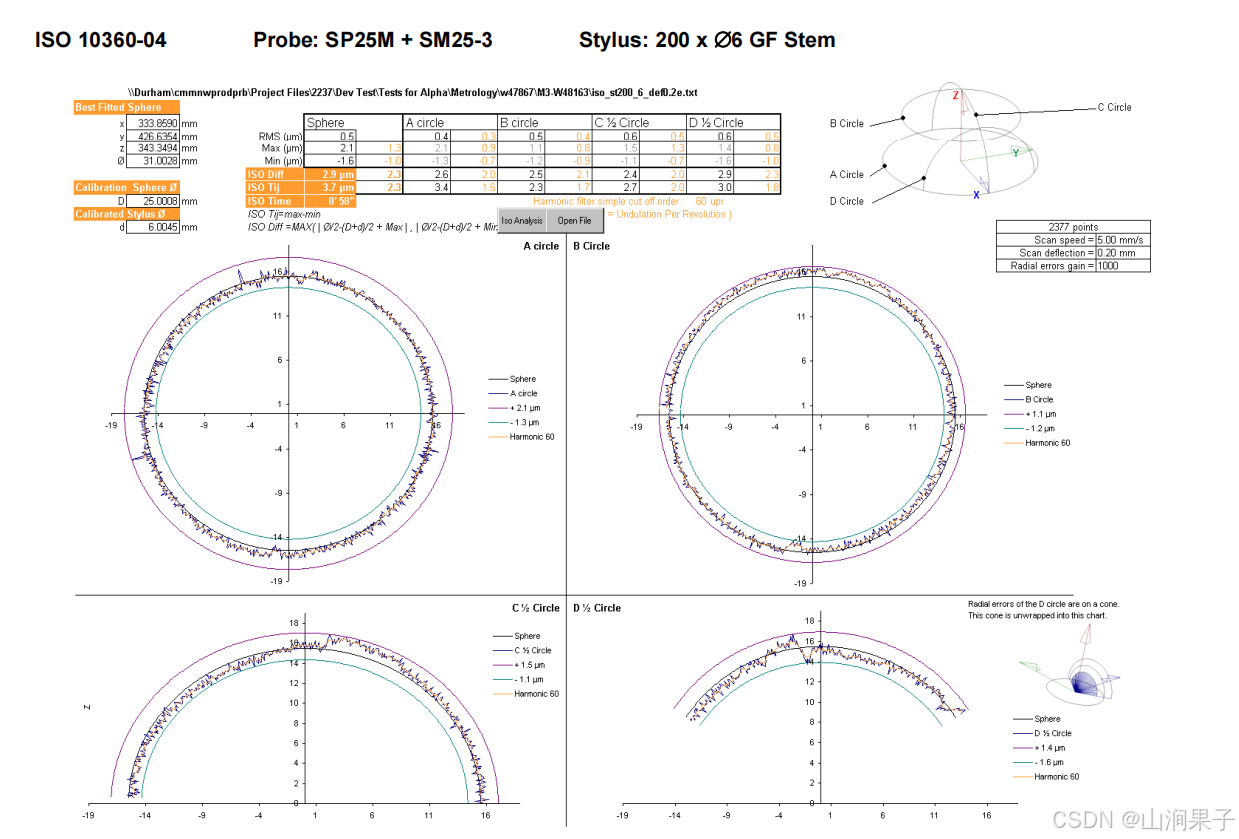
Task: Click the - 1.6 µm legend entry in D chart
Action: coord(1037,762)
